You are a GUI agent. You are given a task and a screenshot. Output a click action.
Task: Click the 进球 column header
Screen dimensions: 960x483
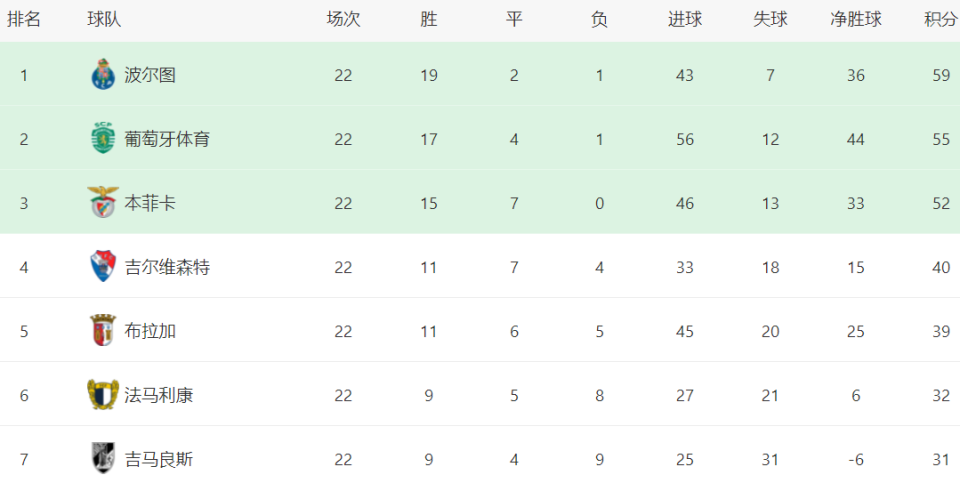[x=684, y=19]
